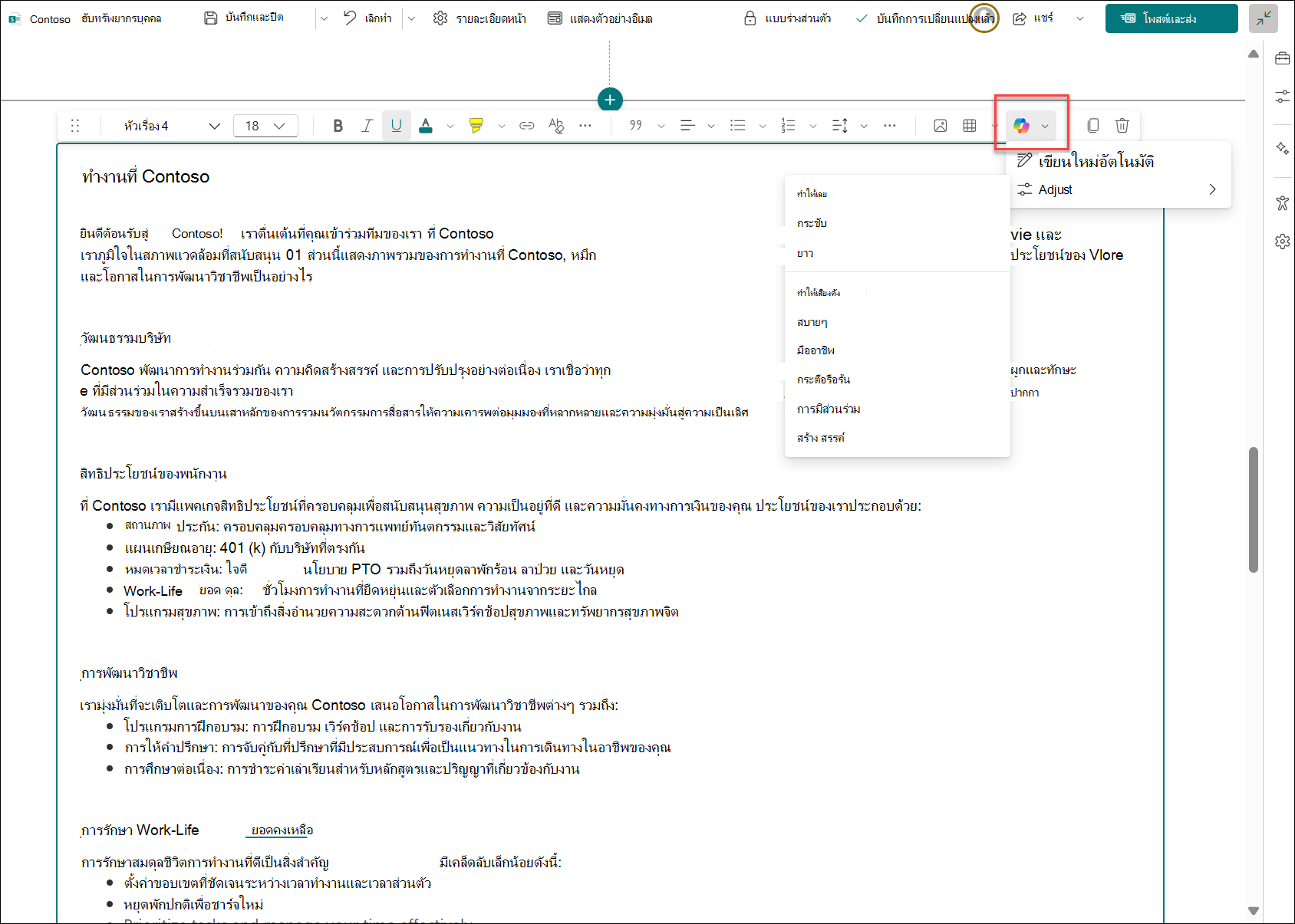The image size is (1295, 924).
Task: Choose the สร้างสรรค์ tone option
Action: pyautogui.click(x=897, y=438)
